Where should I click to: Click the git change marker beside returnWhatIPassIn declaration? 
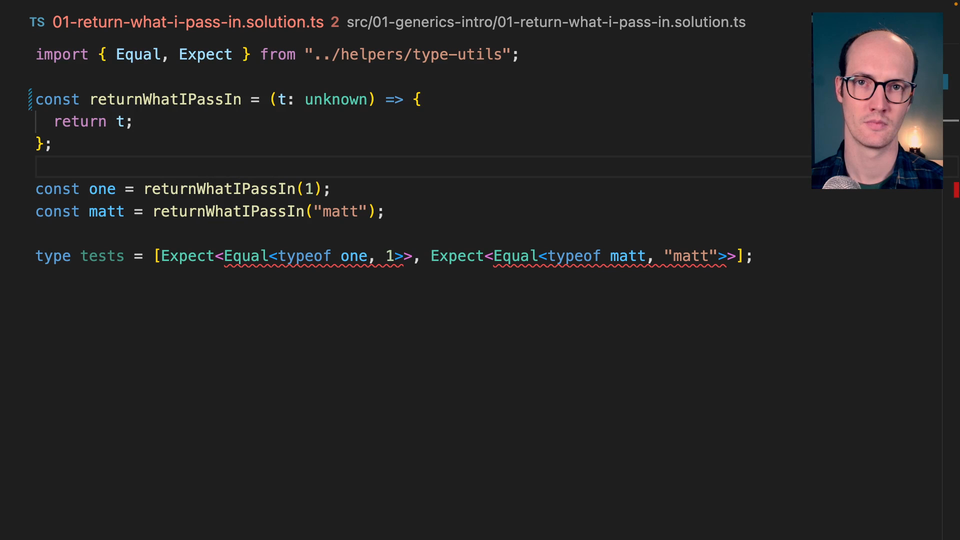click(x=32, y=99)
